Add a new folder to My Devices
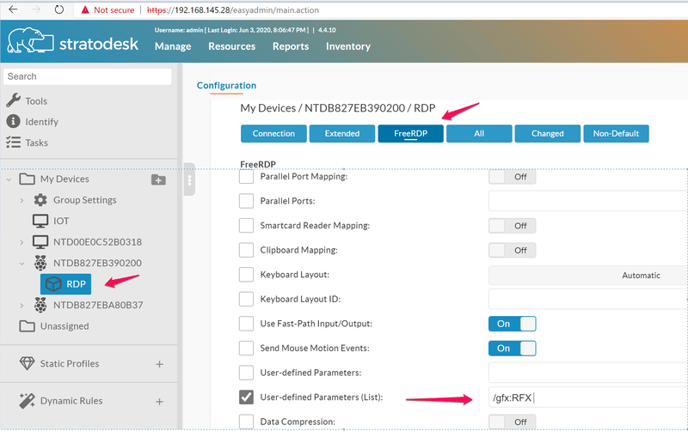Viewport: 688px width, 431px height. tap(158, 180)
